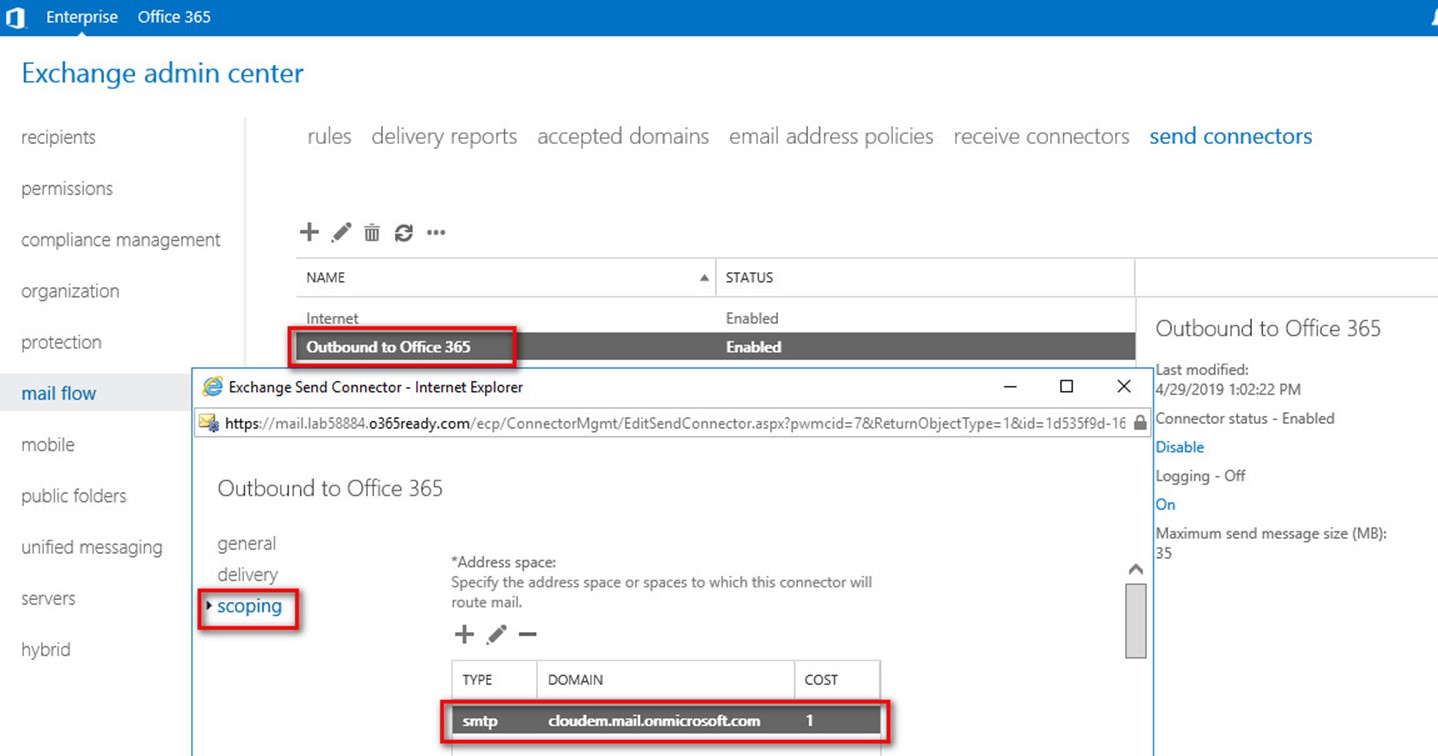The image size is (1438, 756).
Task: Add an address space with plus icon
Action: click(464, 634)
